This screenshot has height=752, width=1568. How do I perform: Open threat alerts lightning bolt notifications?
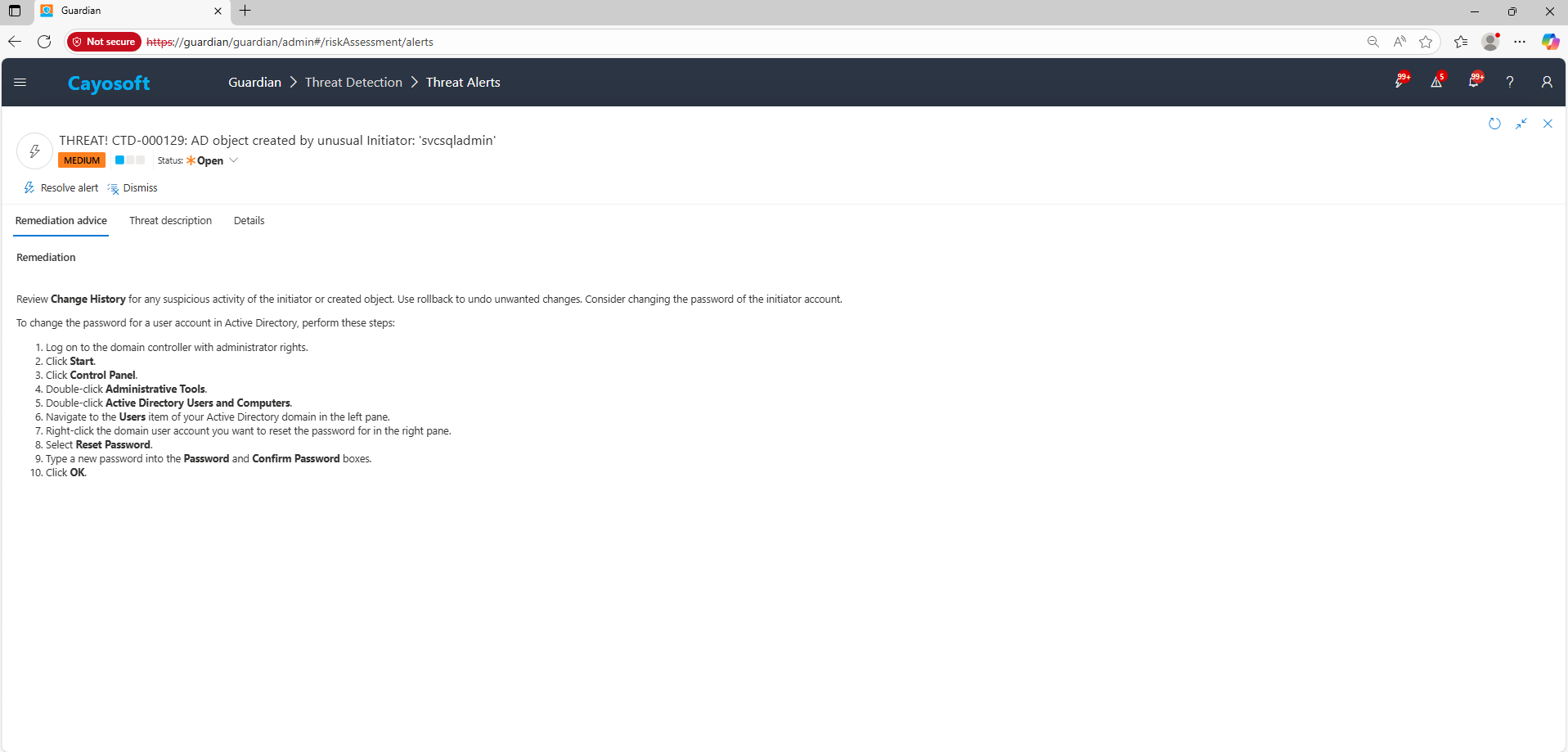[x=1400, y=82]
